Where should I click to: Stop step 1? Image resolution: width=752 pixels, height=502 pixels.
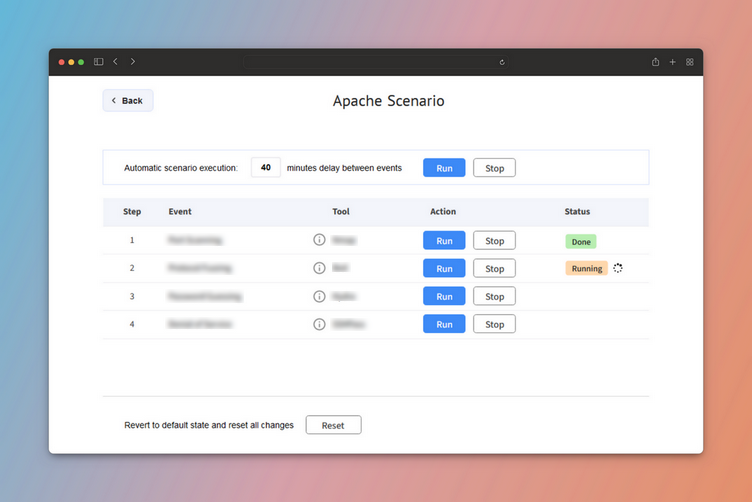494,241
